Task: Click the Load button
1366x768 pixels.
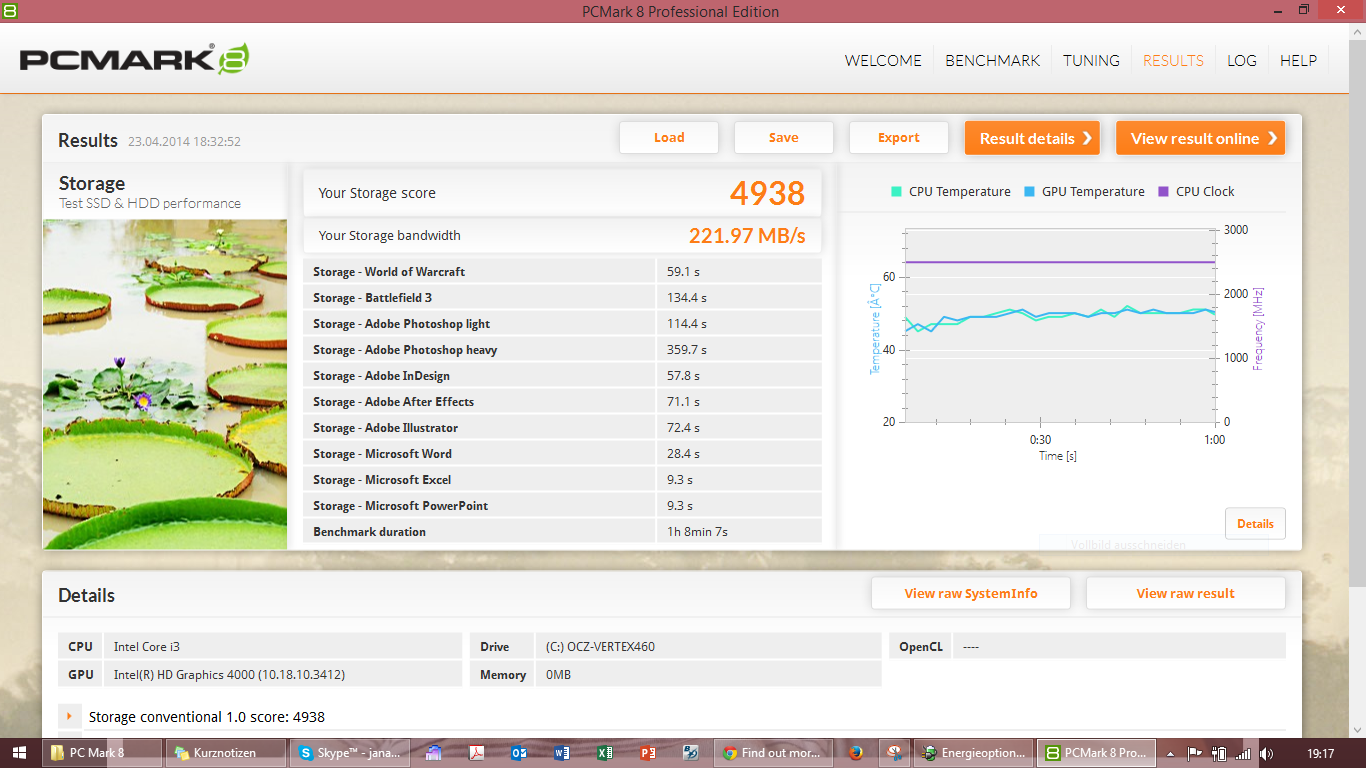Action: (669, 138)
